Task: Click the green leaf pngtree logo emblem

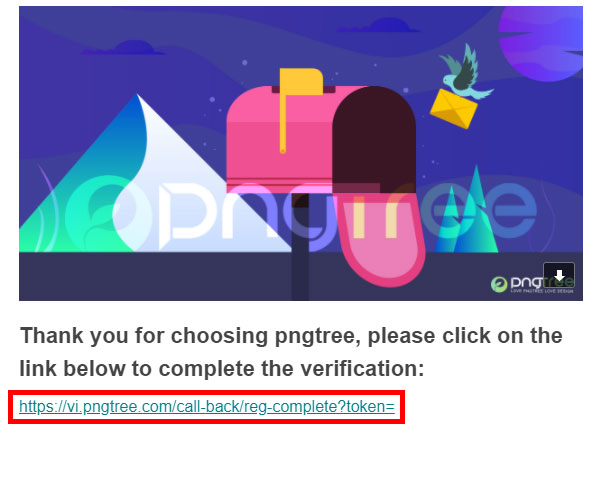Action: 498,284
